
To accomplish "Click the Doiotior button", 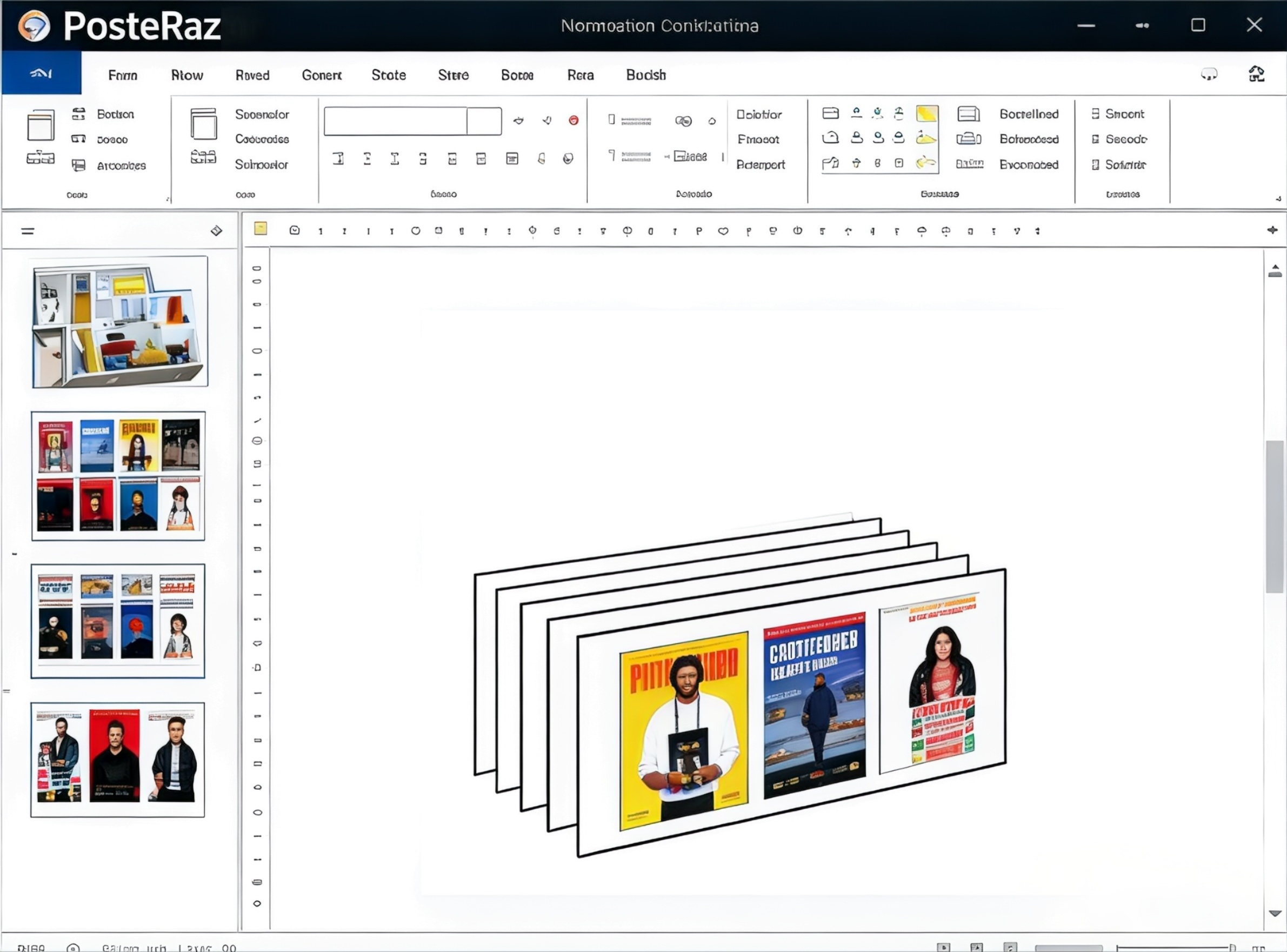I will click(x=759, y=115).
